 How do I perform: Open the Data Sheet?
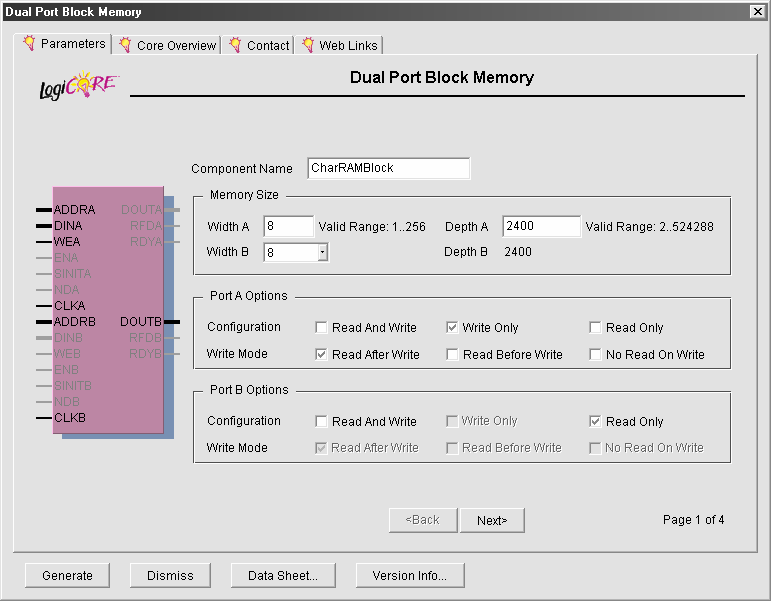pos(283,575)
